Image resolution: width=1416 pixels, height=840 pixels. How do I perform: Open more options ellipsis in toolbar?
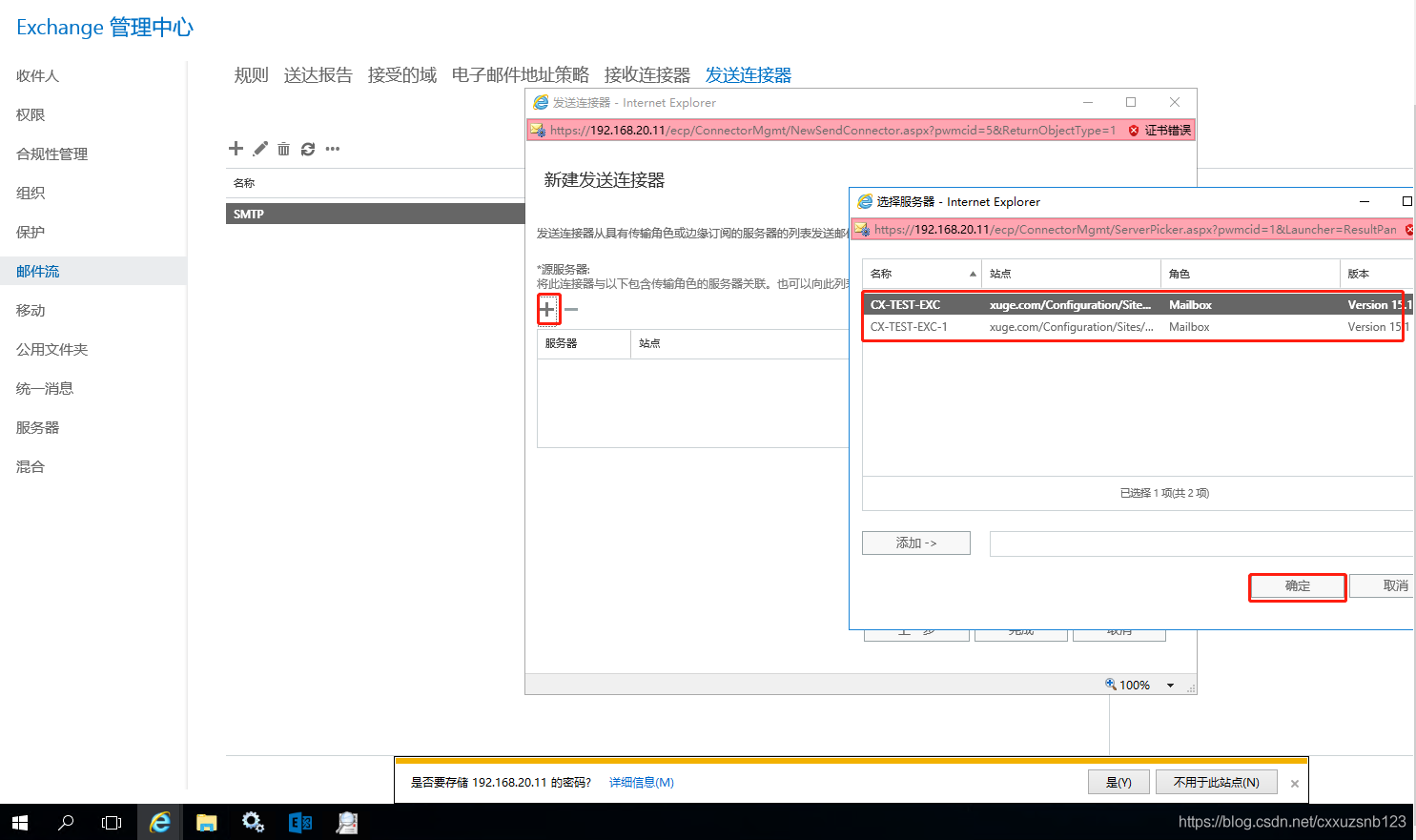point(333,149)
